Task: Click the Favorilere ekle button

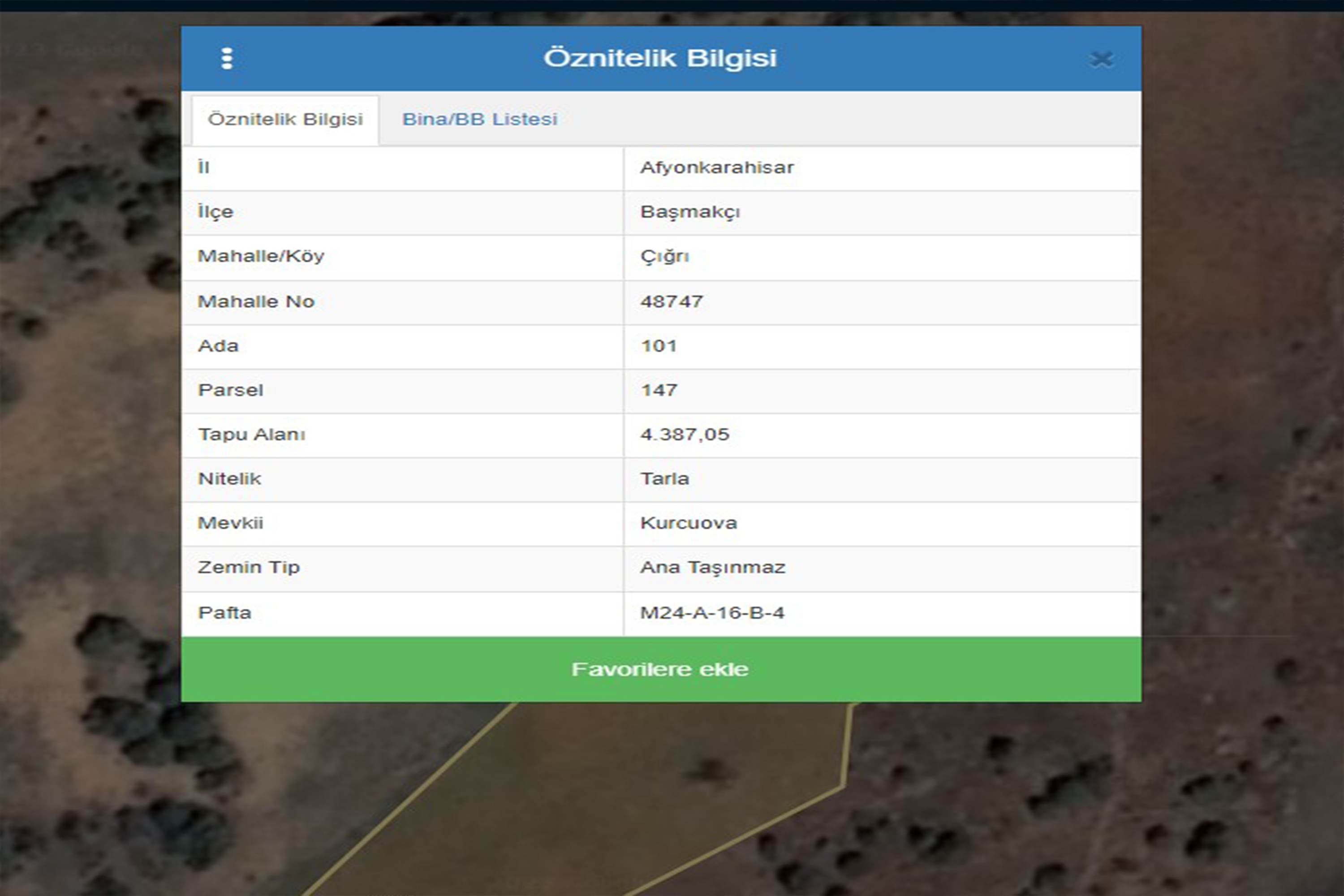Action: pos(660,669)
